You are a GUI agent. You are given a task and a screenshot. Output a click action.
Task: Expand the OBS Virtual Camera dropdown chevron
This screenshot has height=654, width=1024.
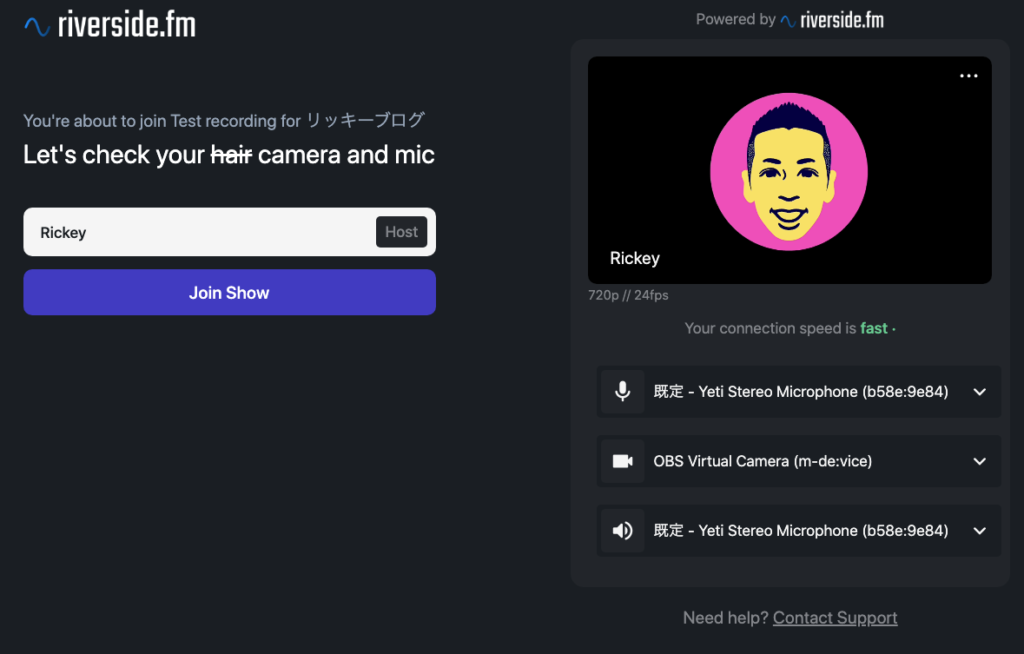coord(980,461)
